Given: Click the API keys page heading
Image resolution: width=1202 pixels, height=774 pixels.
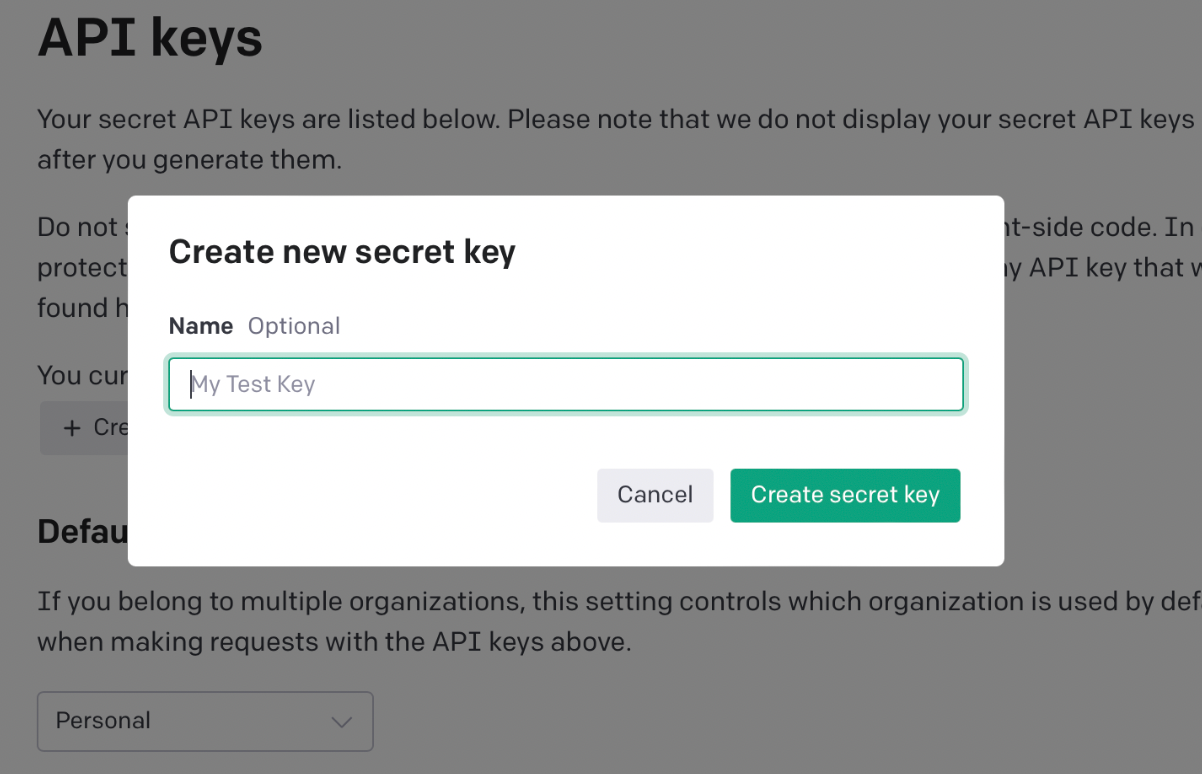Looking at the screenshot, I should tap(149, 38).
